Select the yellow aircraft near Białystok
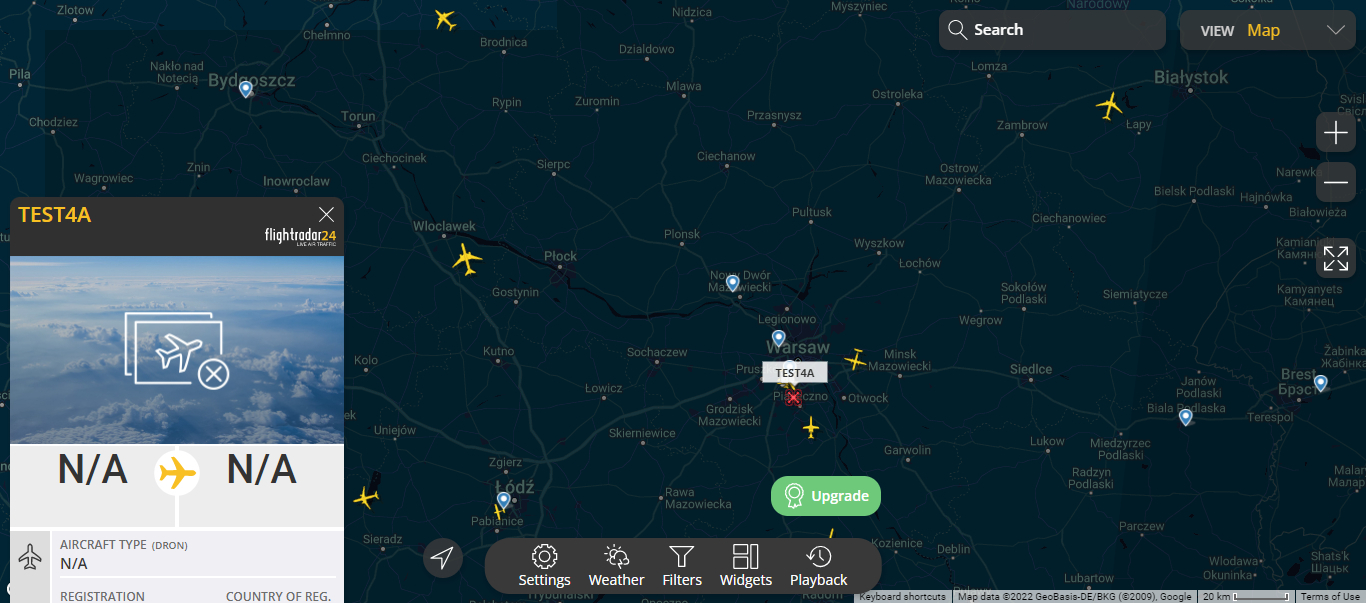The height and width of the screenshot is (603, 1366). click(1109, 105)
